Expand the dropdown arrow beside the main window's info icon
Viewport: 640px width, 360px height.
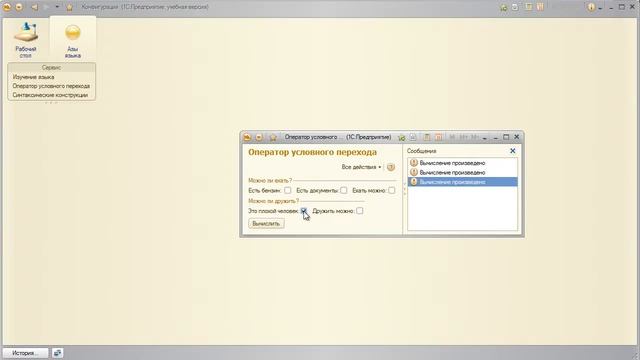pyautogui.click(x=600, y=8)
